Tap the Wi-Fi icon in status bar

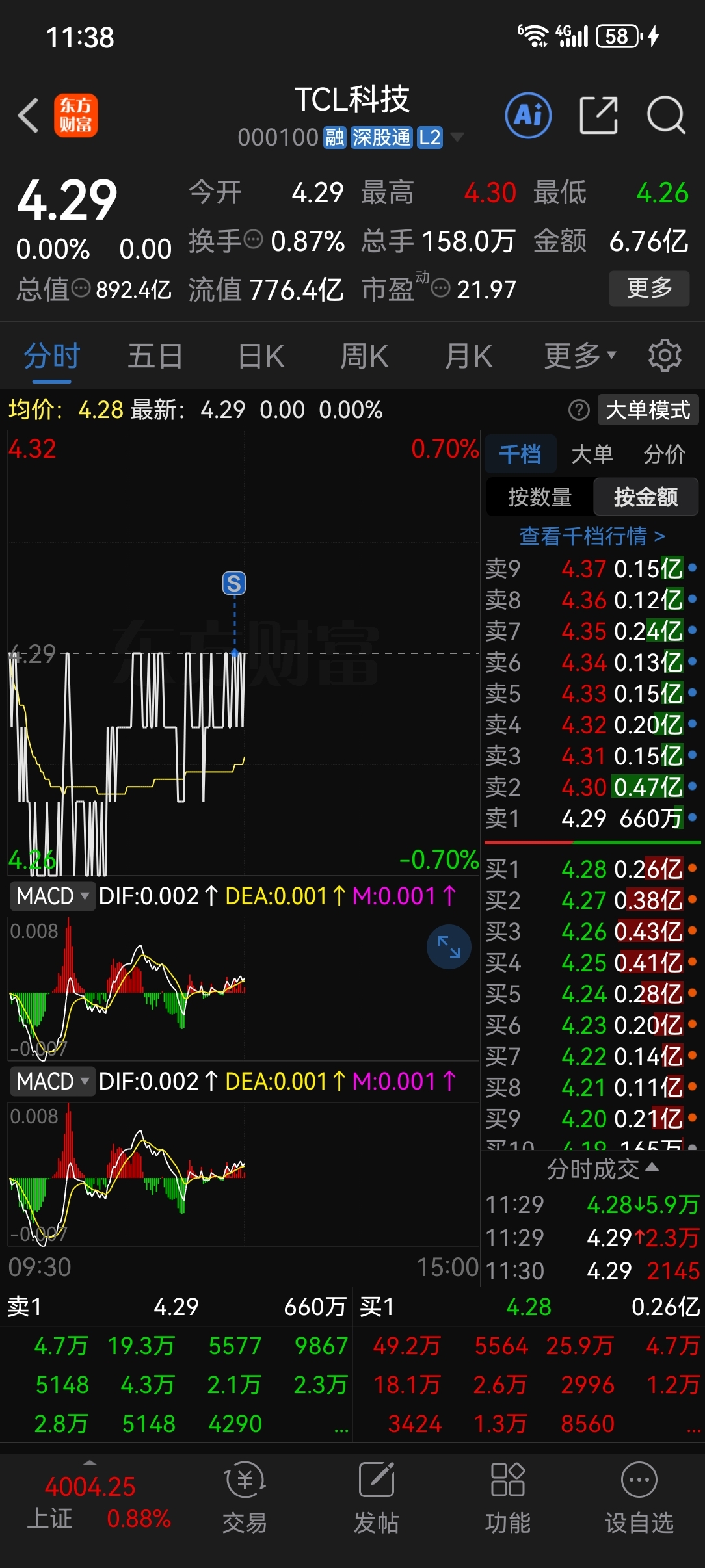click(533, 36)
